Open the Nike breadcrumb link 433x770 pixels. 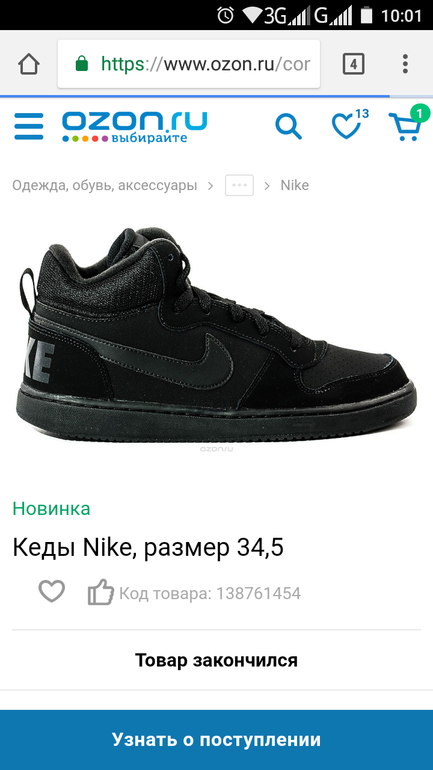[x=295, y=186]
